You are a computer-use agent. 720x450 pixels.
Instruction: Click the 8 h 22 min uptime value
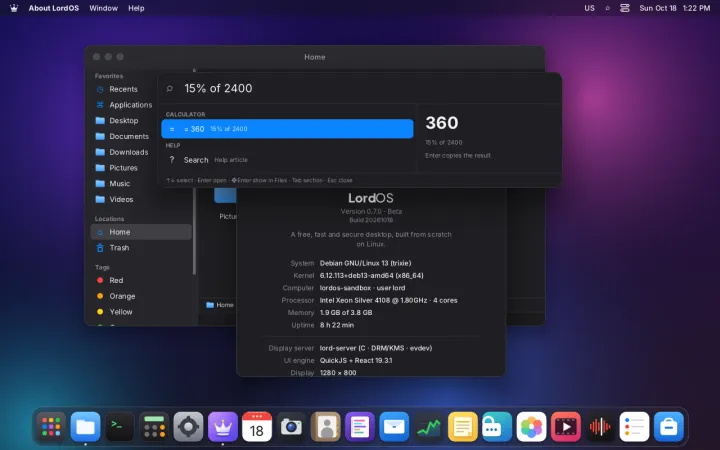(337, 325)
